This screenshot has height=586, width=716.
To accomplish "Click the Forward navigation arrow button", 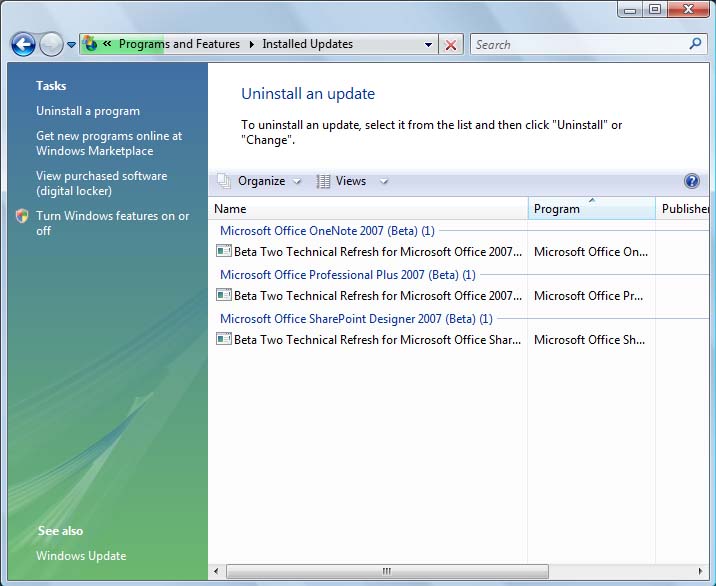I will click(51, 44).
